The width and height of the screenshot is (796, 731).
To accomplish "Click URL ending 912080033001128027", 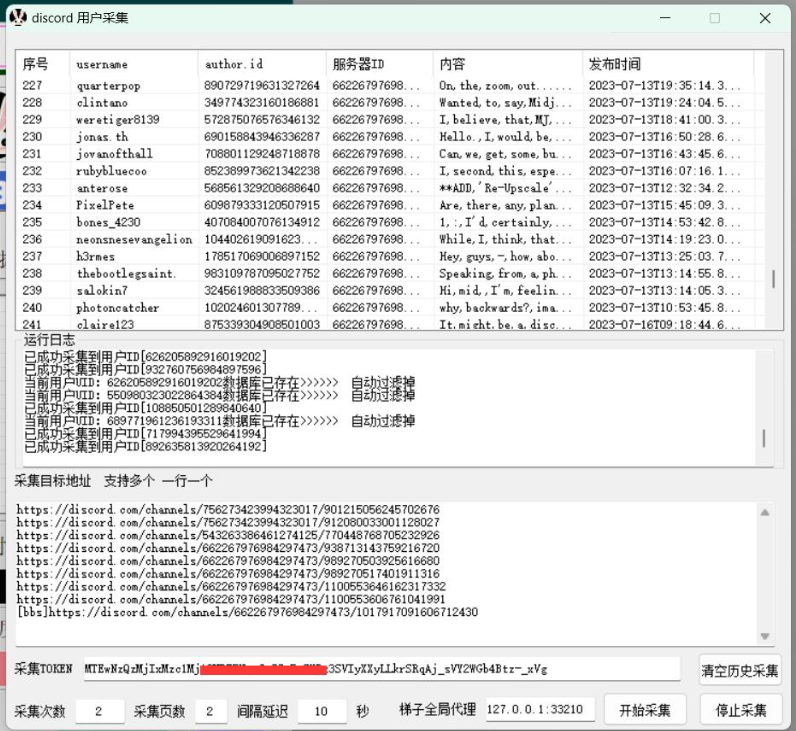I will coord(228,522).
